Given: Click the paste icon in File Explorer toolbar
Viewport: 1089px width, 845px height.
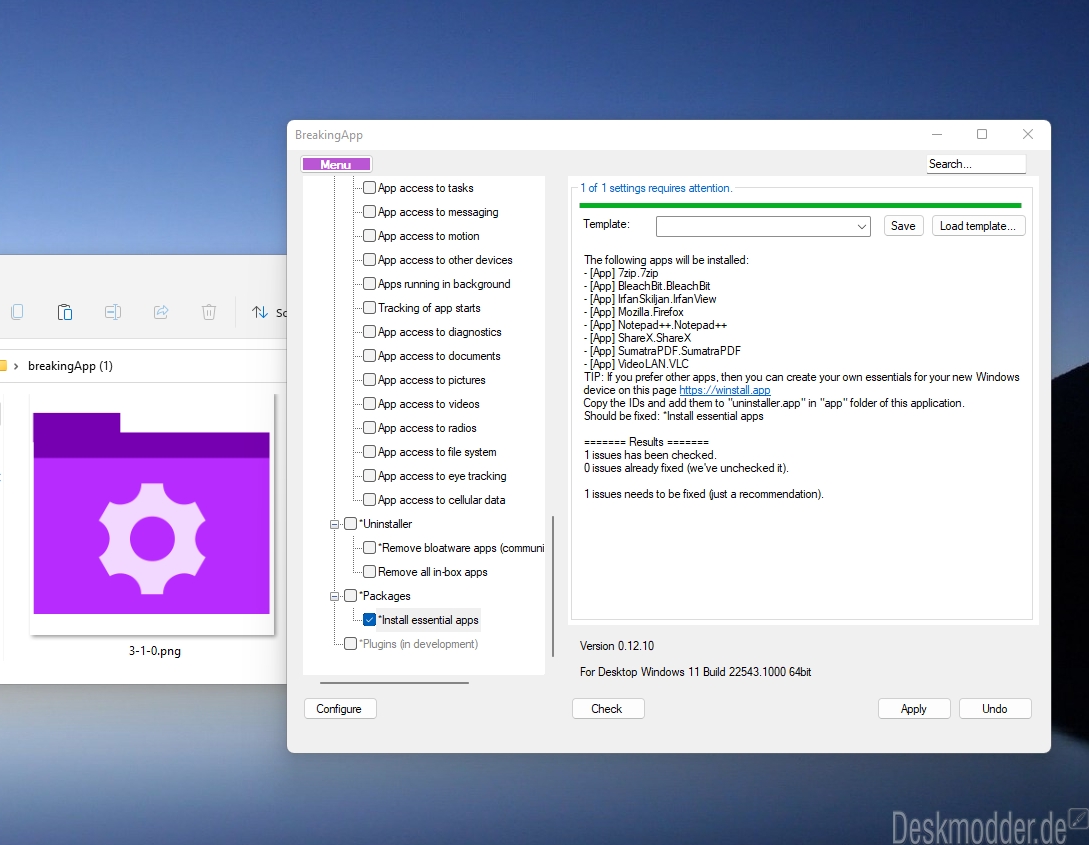Looking at the screenshot, I should pos(65,312).
